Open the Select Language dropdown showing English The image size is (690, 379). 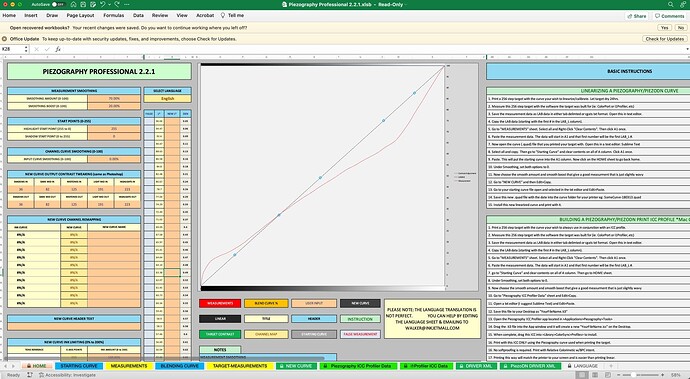pyautogui.click(x=168, y=99)
